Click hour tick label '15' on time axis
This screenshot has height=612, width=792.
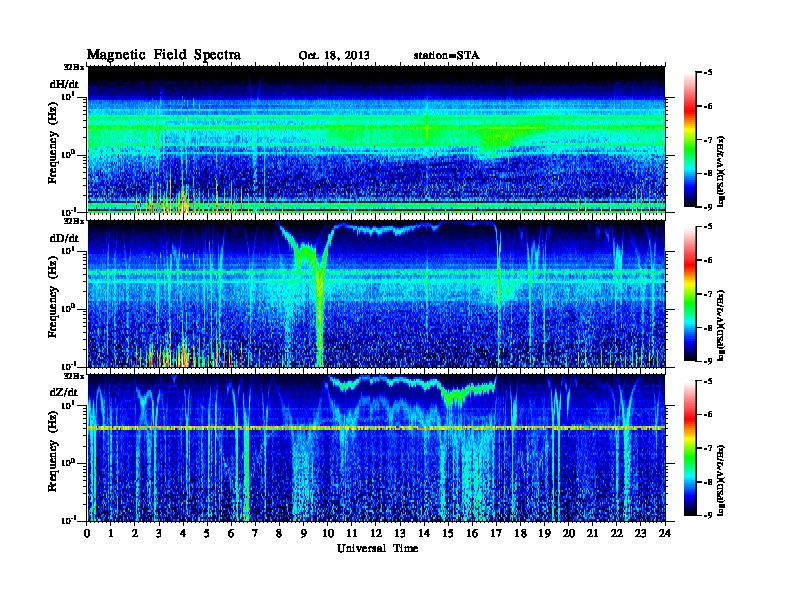tap(448, 533)
